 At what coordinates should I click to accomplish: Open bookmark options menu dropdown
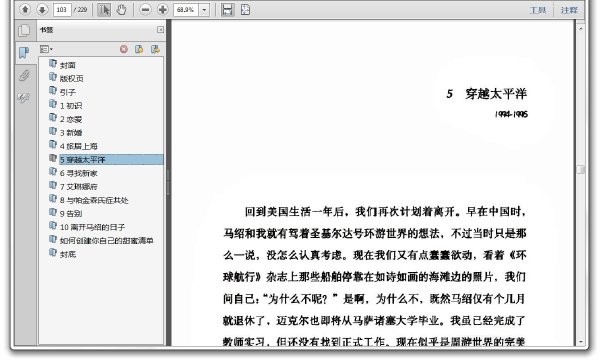tap(46, 49)
